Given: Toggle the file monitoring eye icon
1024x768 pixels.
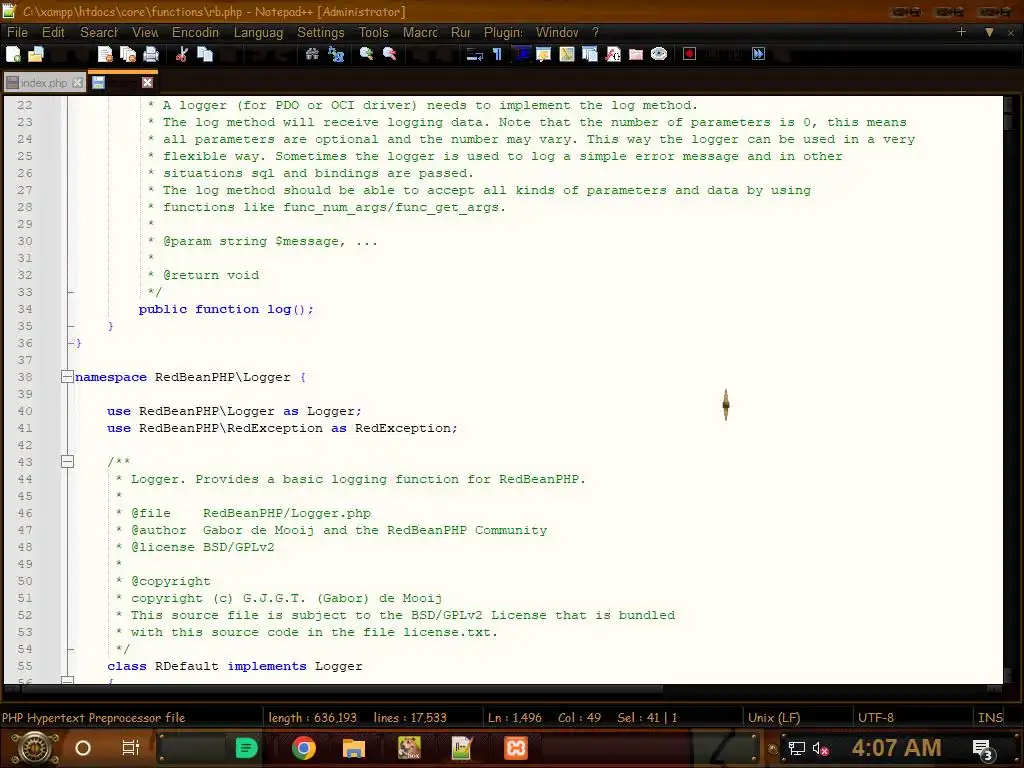Looking at the screenshot, I should 659,54.
